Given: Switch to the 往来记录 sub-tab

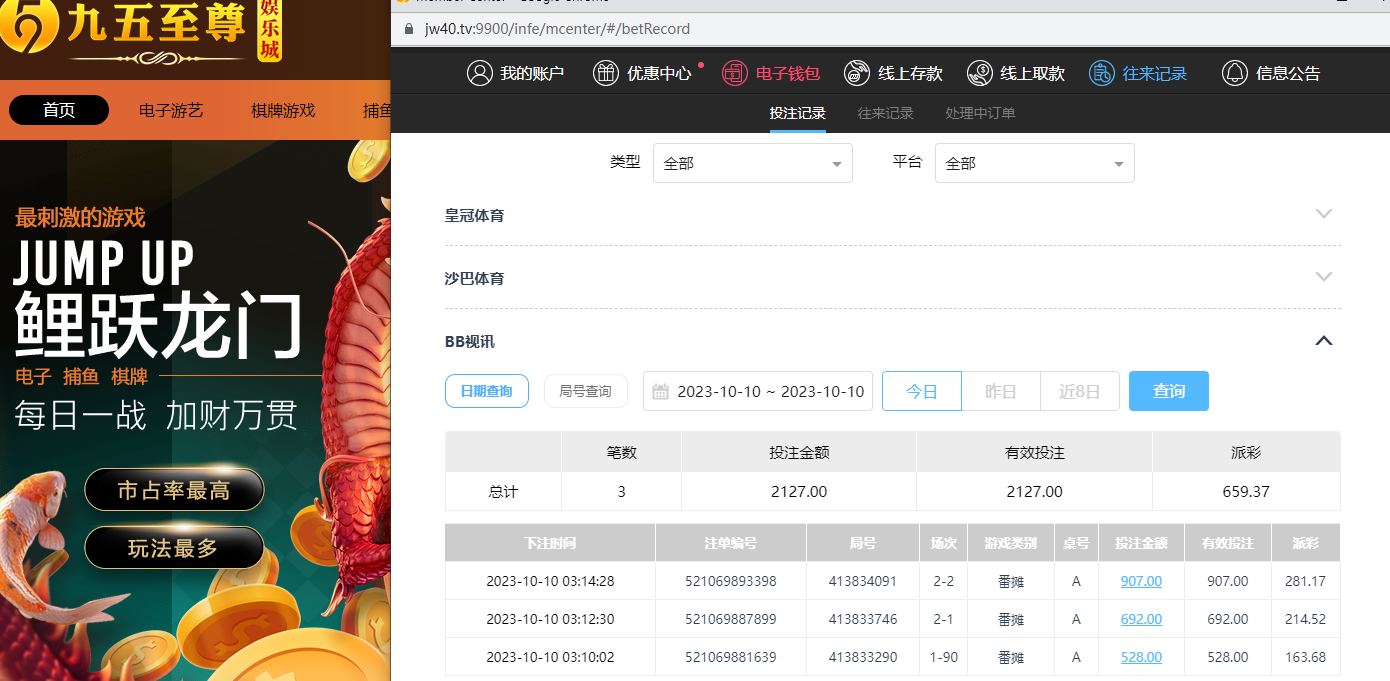Looking at the screenshot, I should click(x=886, y=113).
